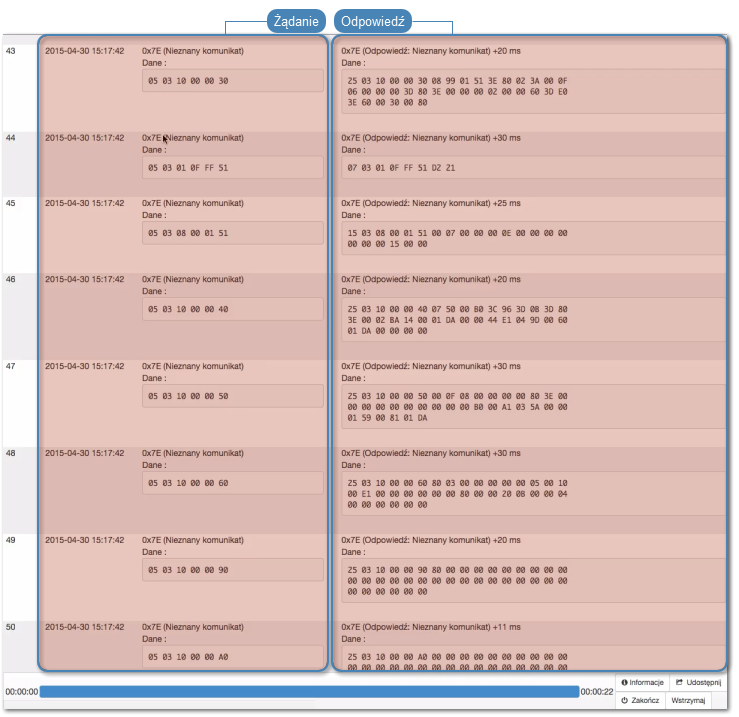Click row 45 response header with +25 ms
Screen dimensions: 739x717
click(x=431, y=203)
